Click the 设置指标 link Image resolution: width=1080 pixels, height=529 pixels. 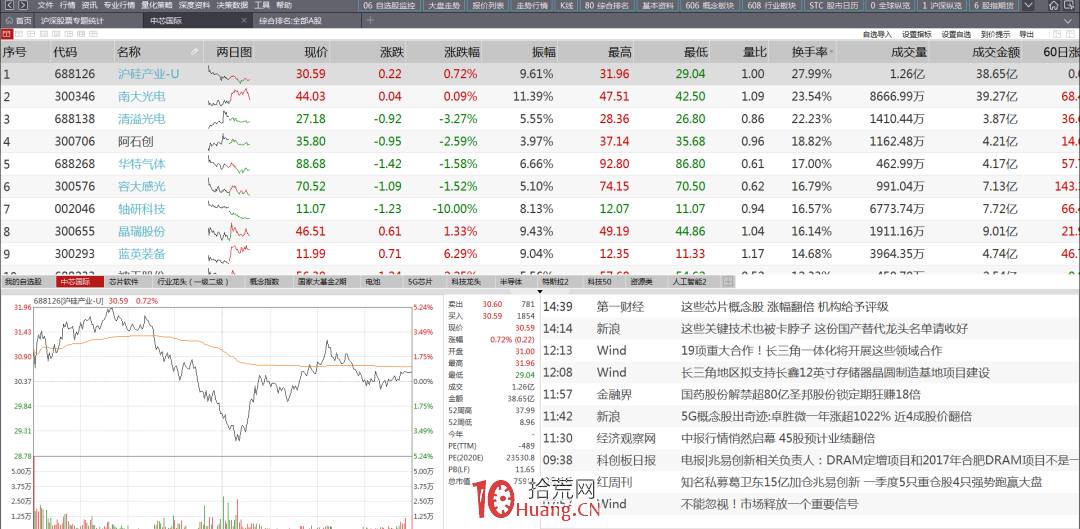917,33
